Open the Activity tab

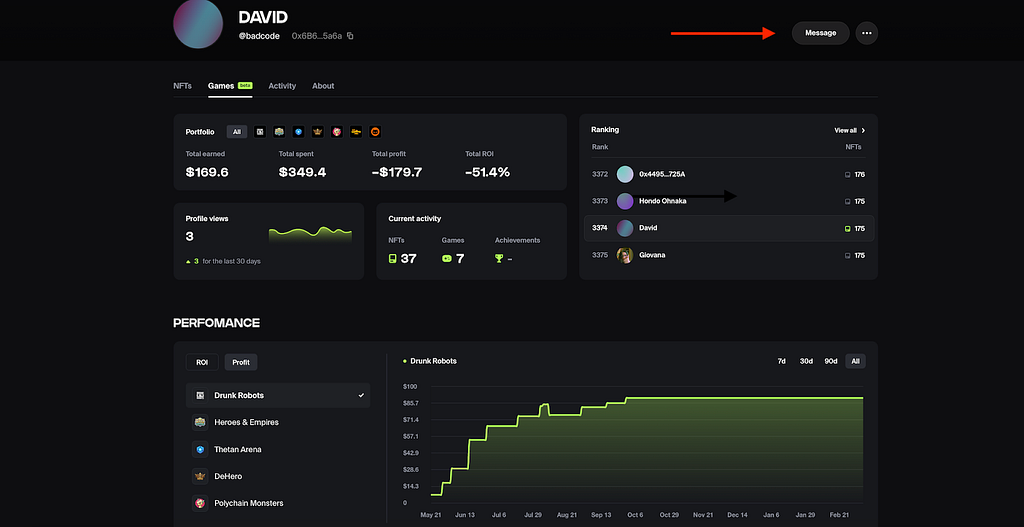click(282, 86)
